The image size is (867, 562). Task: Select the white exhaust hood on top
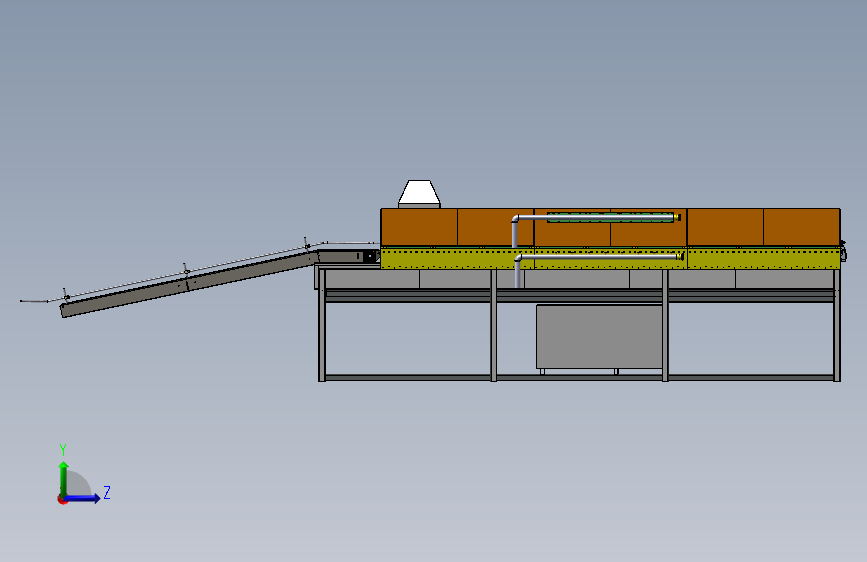point(419,194)
